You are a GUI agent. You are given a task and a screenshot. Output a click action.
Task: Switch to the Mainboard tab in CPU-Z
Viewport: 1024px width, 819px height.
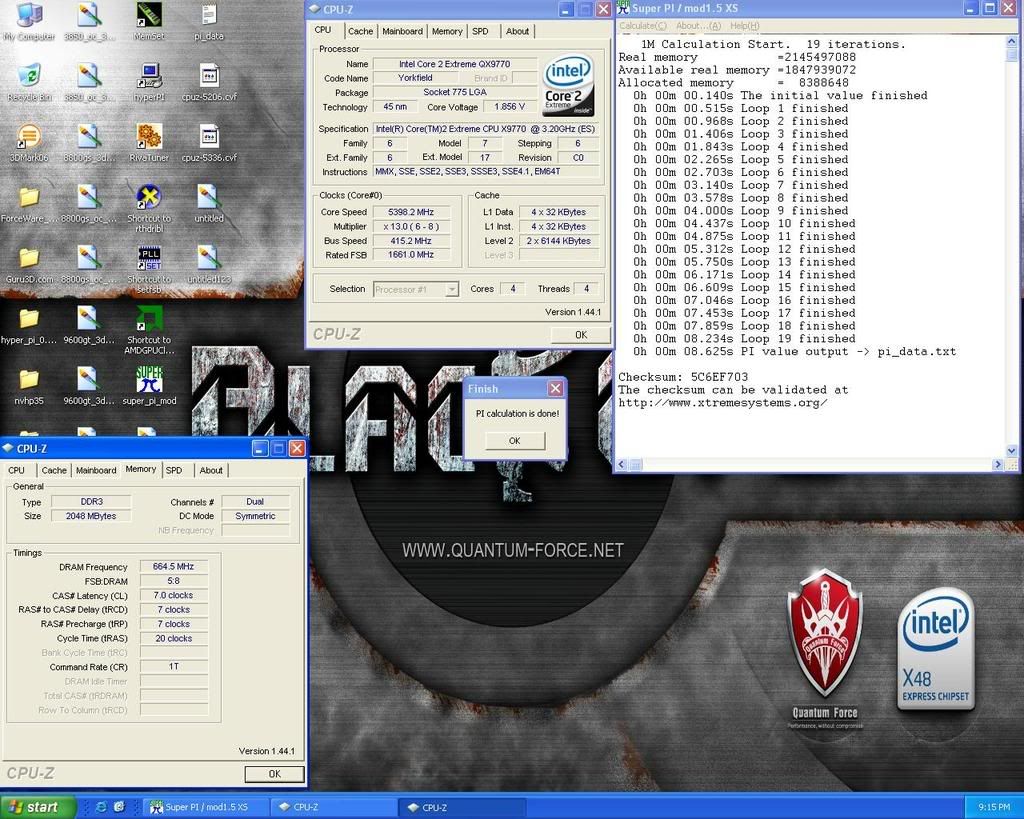402,31
